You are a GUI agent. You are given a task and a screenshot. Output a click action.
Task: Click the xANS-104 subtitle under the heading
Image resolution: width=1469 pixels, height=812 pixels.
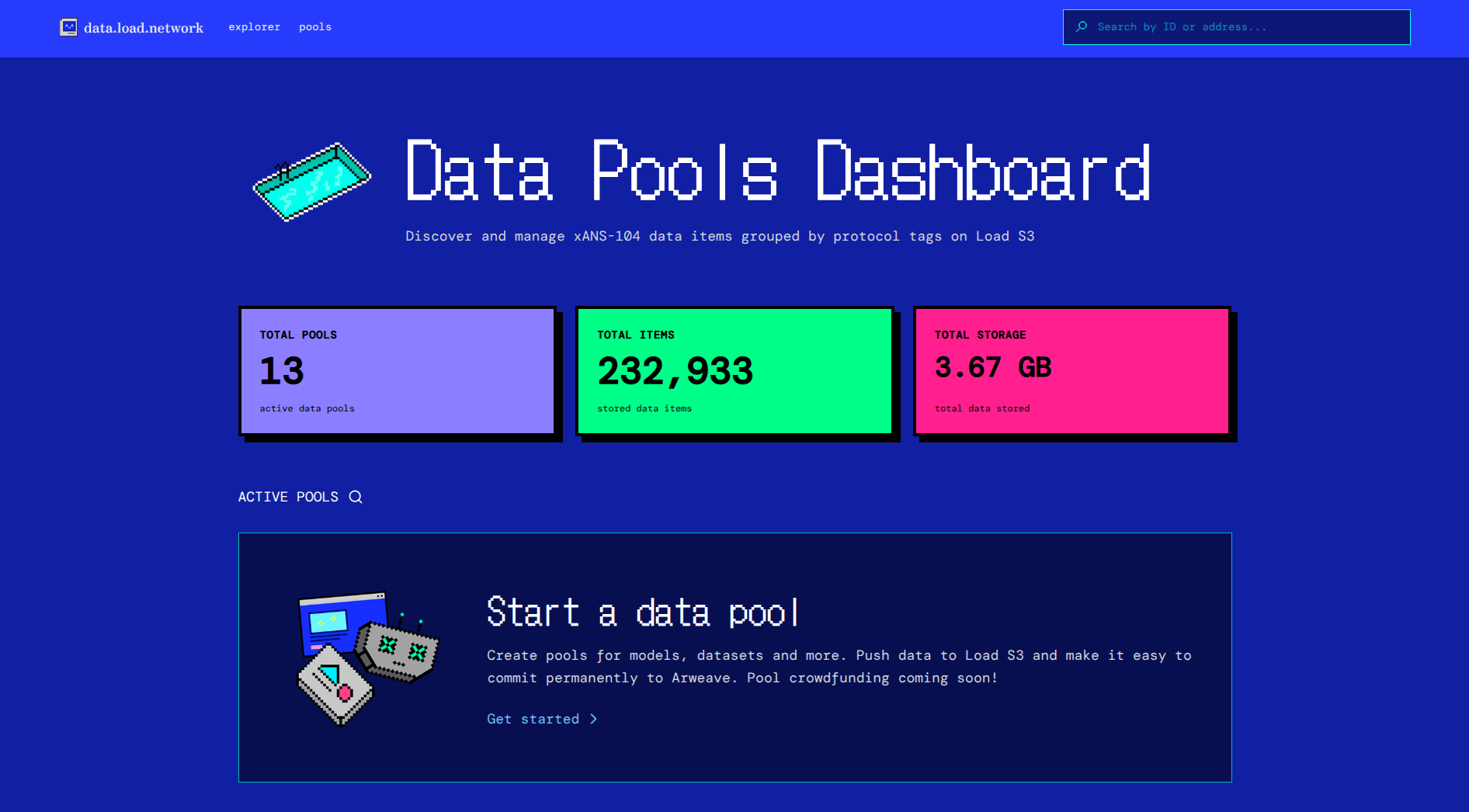[x=719, y=236]
